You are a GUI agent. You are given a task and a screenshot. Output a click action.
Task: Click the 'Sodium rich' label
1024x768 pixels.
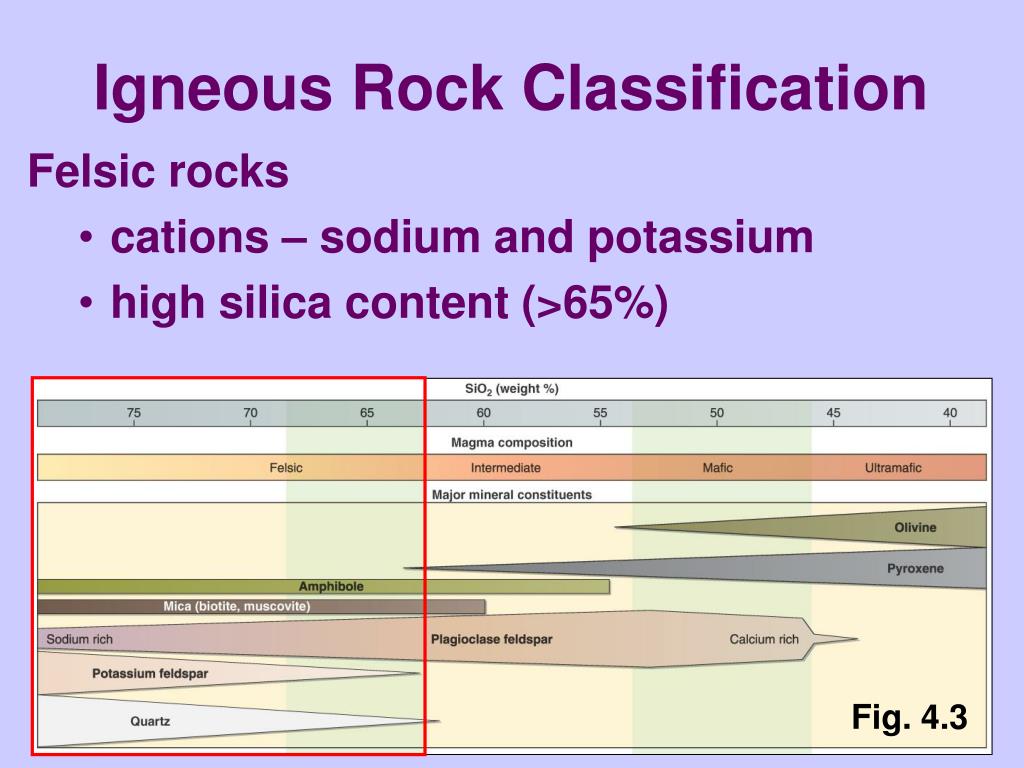[x=79, y=639]
